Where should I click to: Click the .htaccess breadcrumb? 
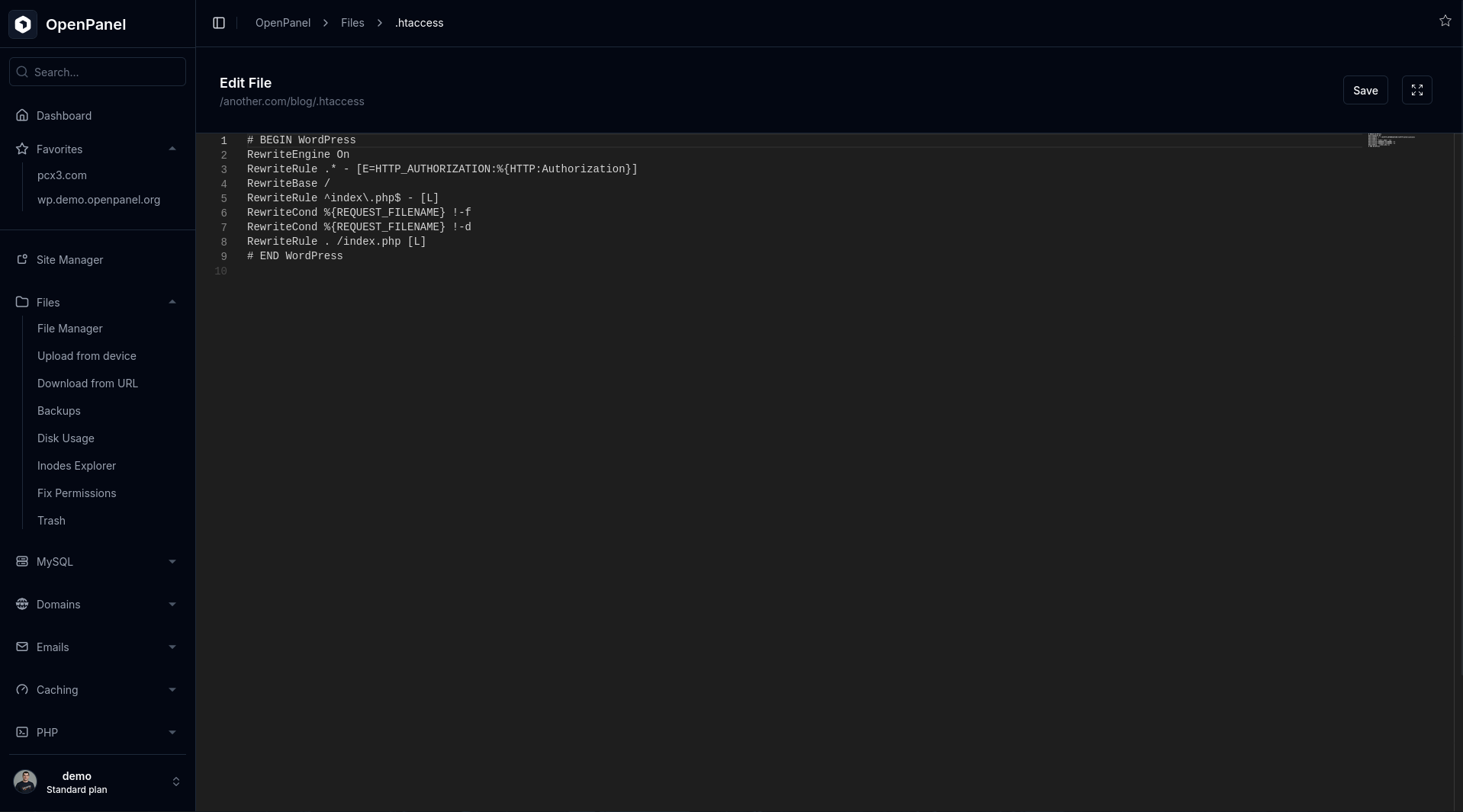419,23
